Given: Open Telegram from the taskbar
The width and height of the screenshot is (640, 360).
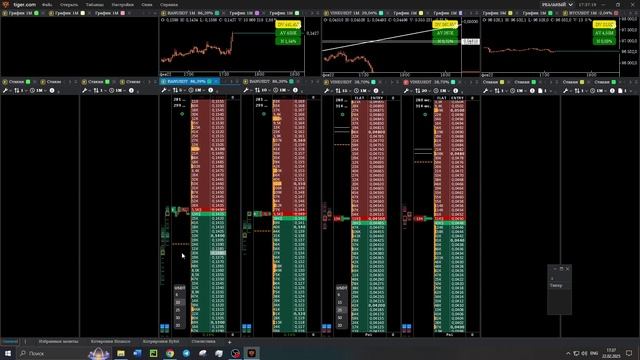Looking at the screenshot, I should 186,353.
